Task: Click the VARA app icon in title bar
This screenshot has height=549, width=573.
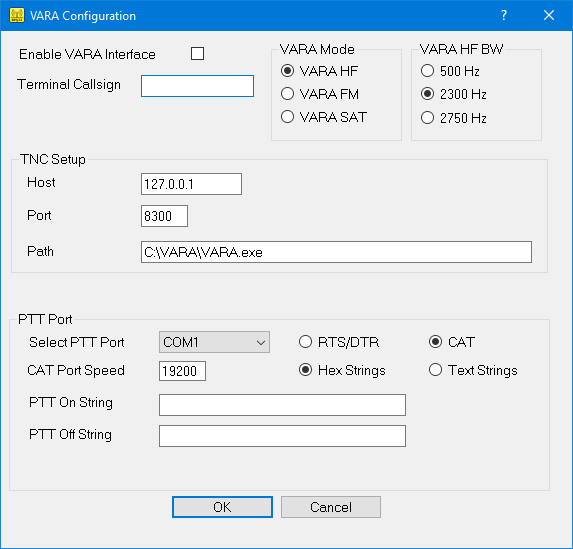Action: pyautogui.click(x=17, y=15)
